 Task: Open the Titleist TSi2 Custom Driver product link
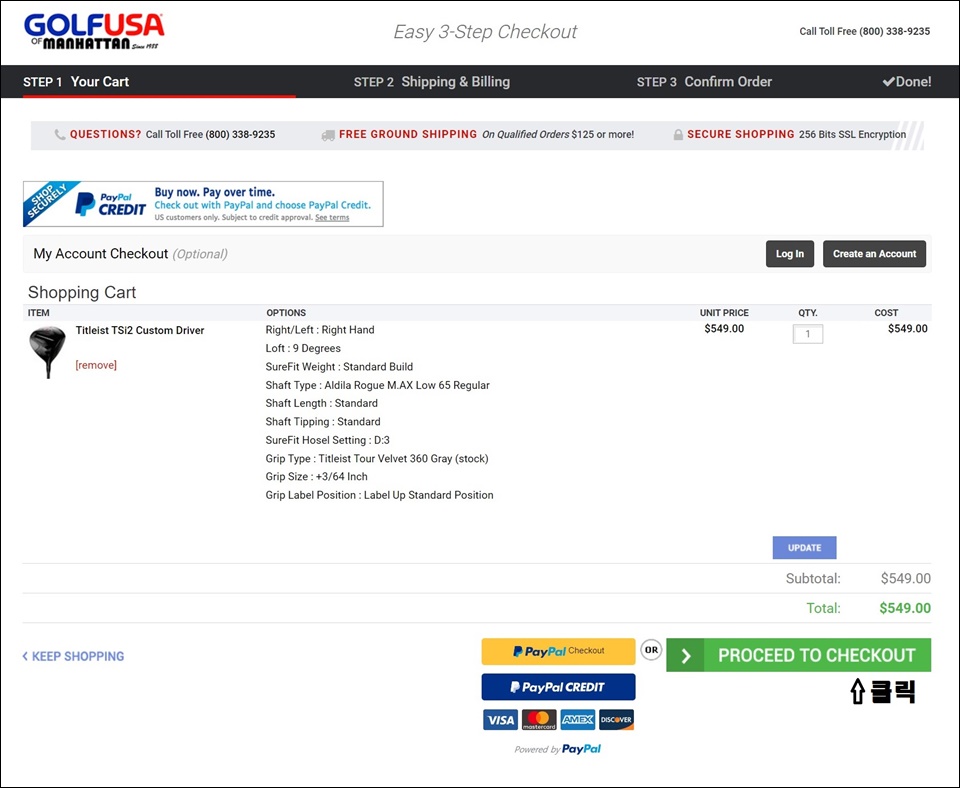point(140,331)
